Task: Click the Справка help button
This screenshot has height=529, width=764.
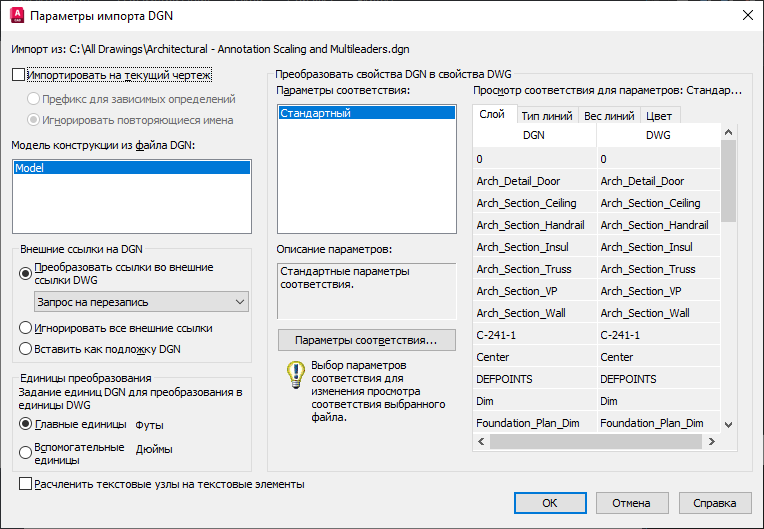Action: (x=715, y=503)
